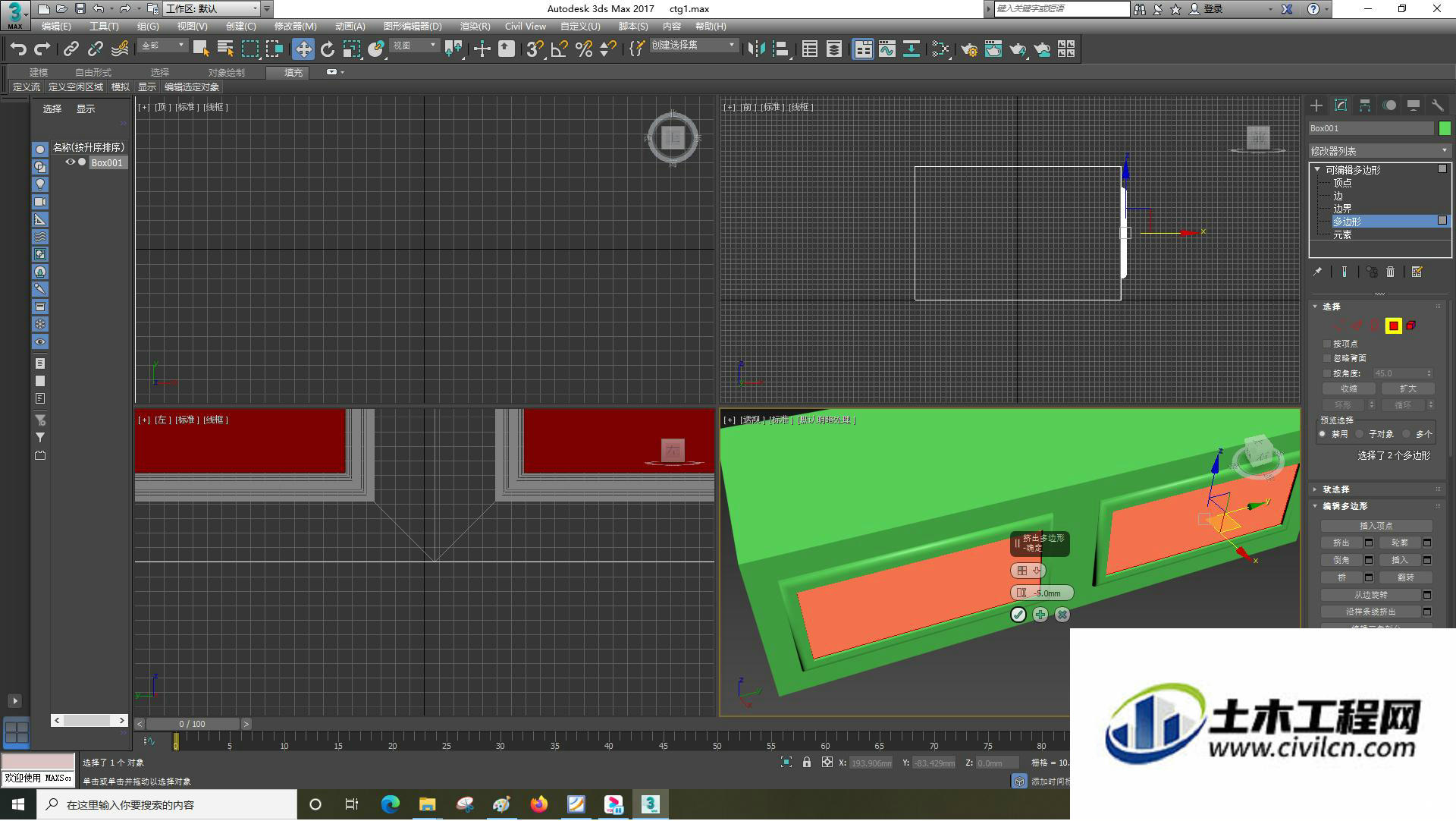This screenshot has width=1456, height=821.
Task: Open the 工作区 workspace dropdown
Action: 212,9
